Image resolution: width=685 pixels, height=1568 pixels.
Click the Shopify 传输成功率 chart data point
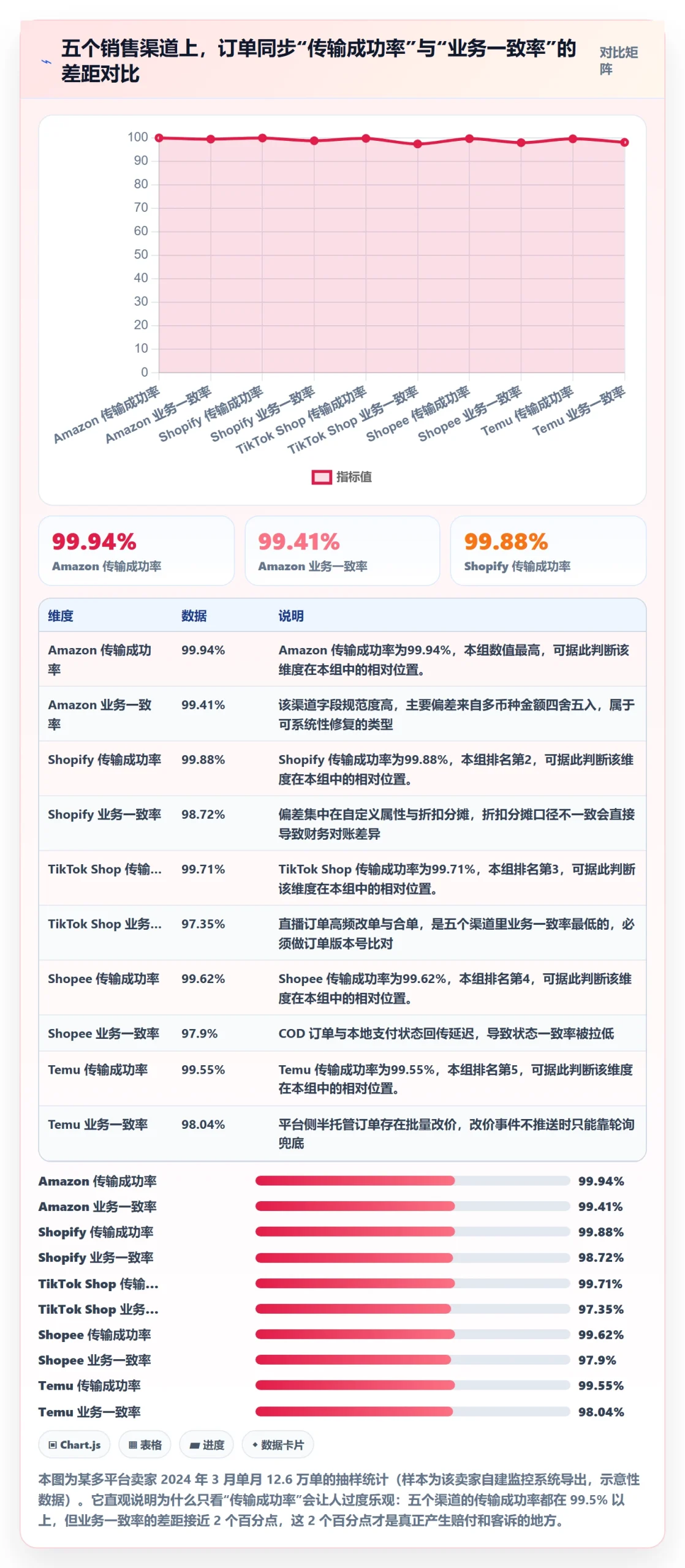[x=262, y=138]
